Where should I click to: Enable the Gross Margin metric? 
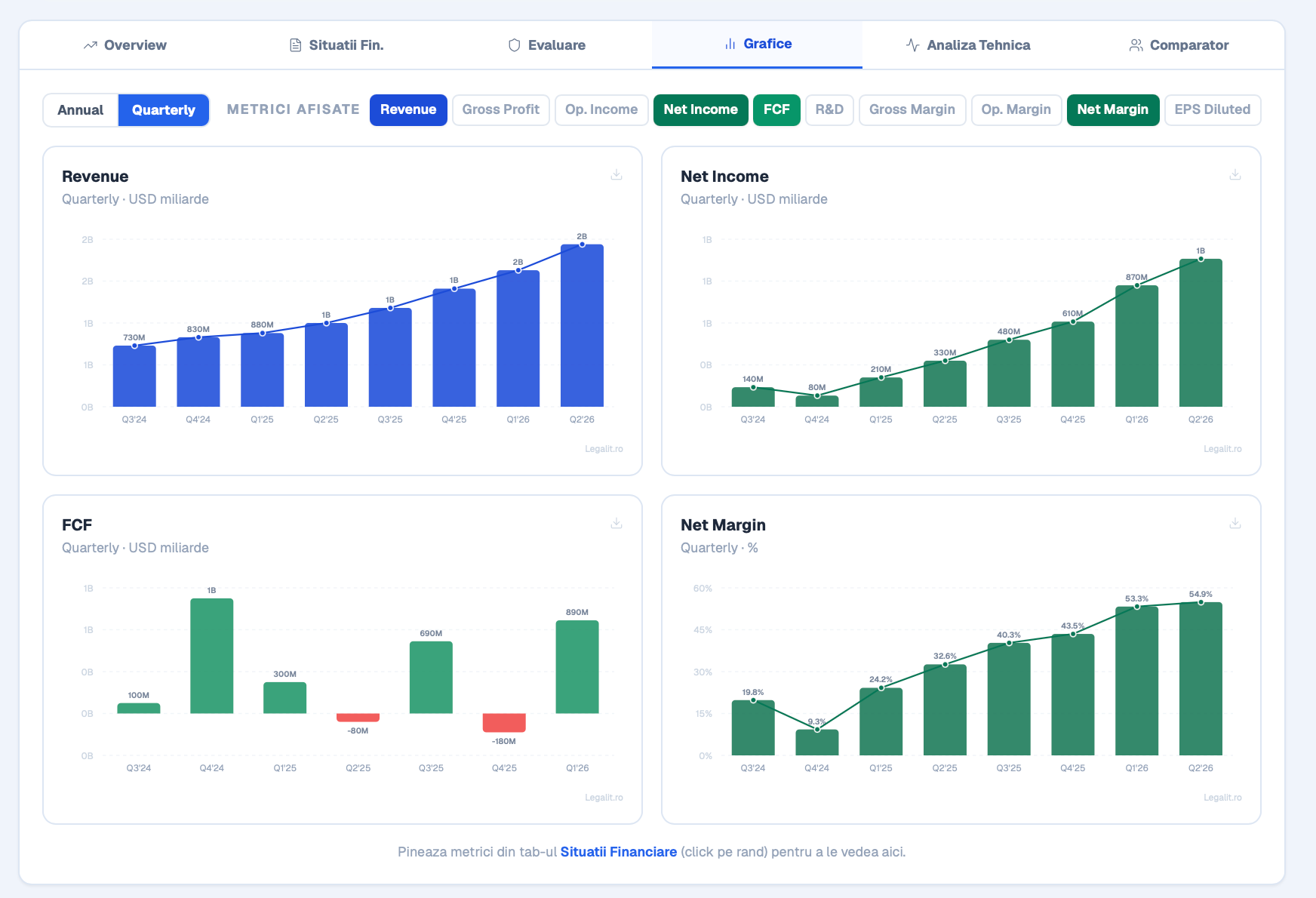click(x=912, y=110)
